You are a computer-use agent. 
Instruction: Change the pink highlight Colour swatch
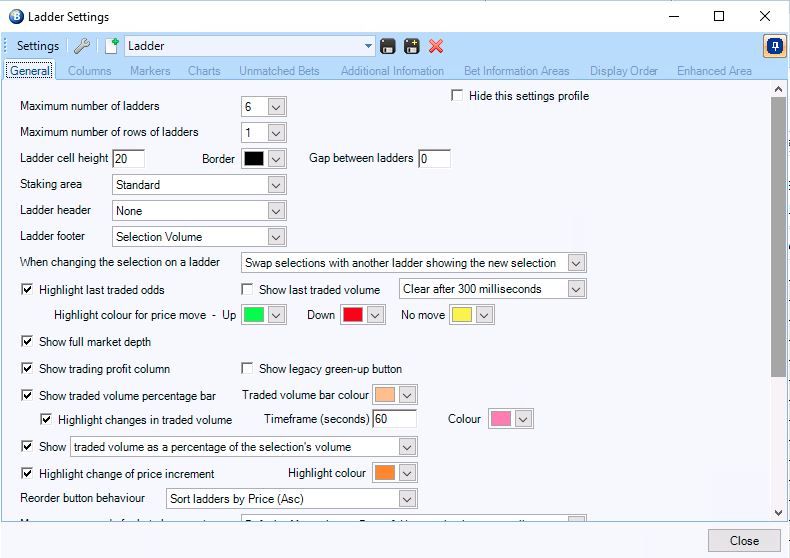[x=500, y=419]
